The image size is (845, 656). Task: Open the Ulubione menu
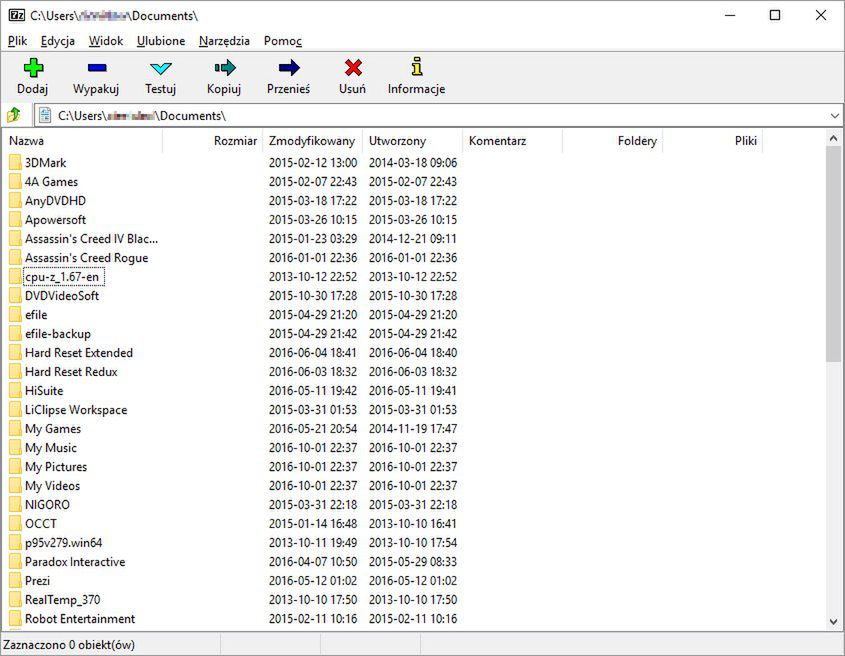point(161,41)
